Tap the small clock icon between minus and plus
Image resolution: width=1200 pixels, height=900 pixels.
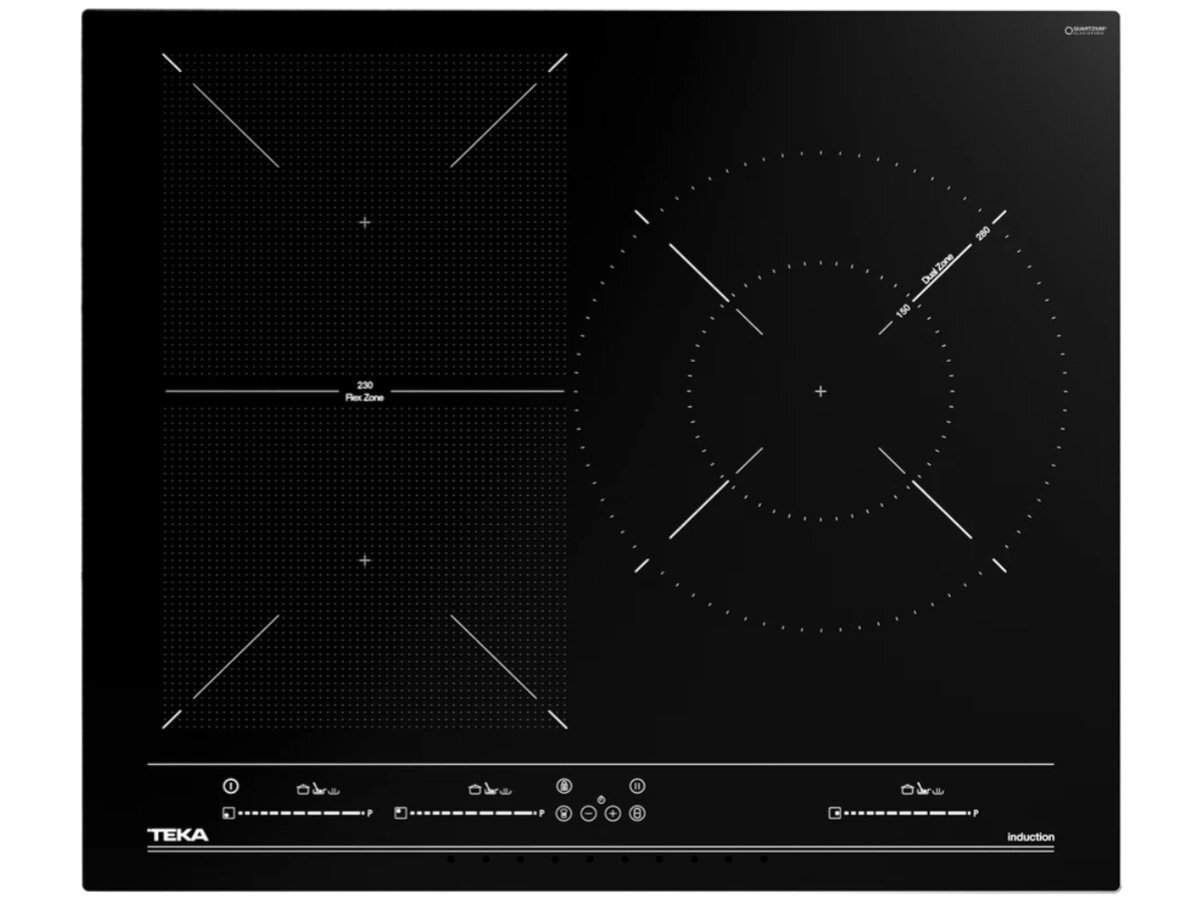601,799
